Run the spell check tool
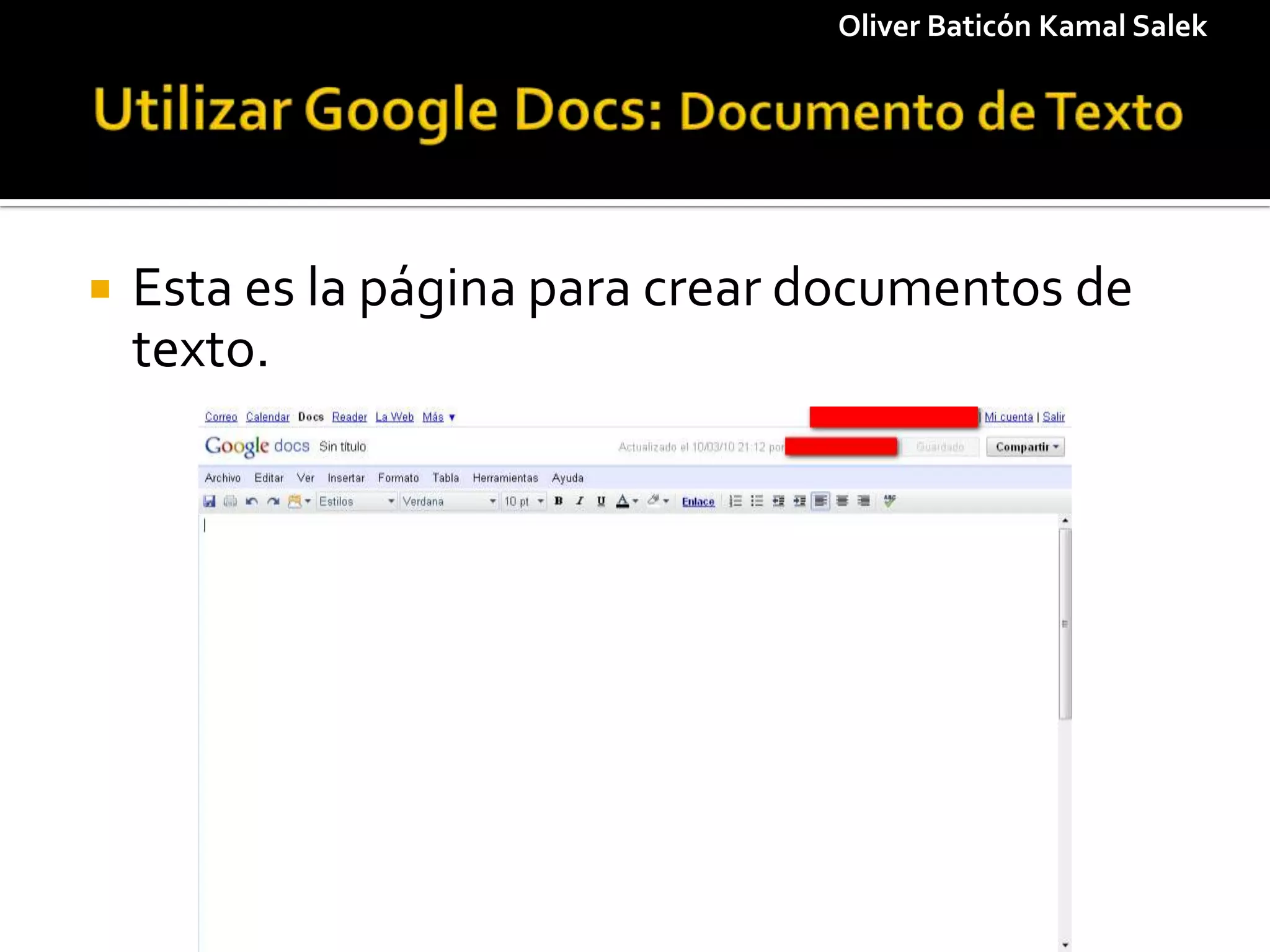The image size is (1270, 952). (x=889, y=501)
